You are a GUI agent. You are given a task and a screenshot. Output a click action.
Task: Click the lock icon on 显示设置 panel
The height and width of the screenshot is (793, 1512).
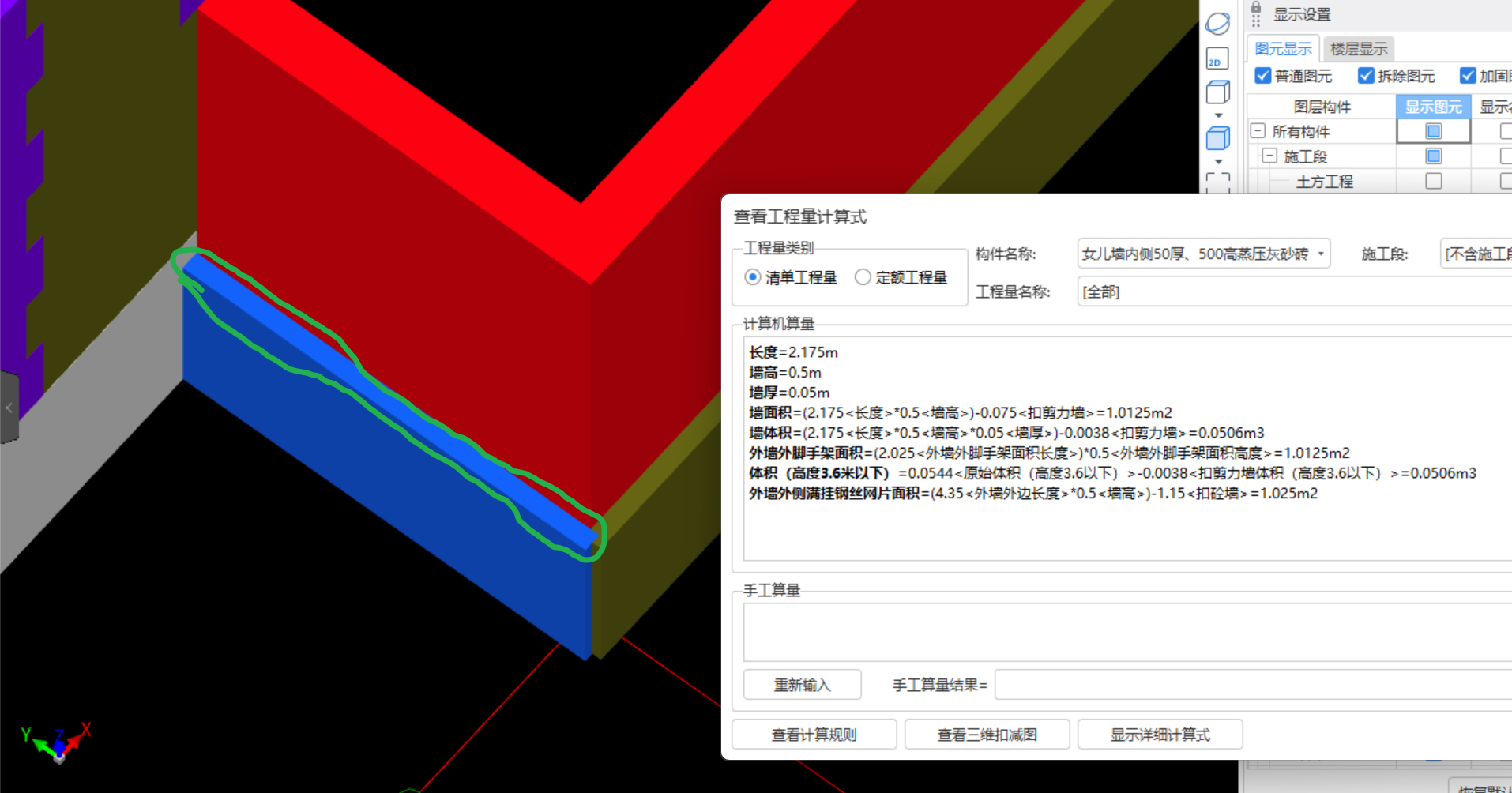point(1255,8)
